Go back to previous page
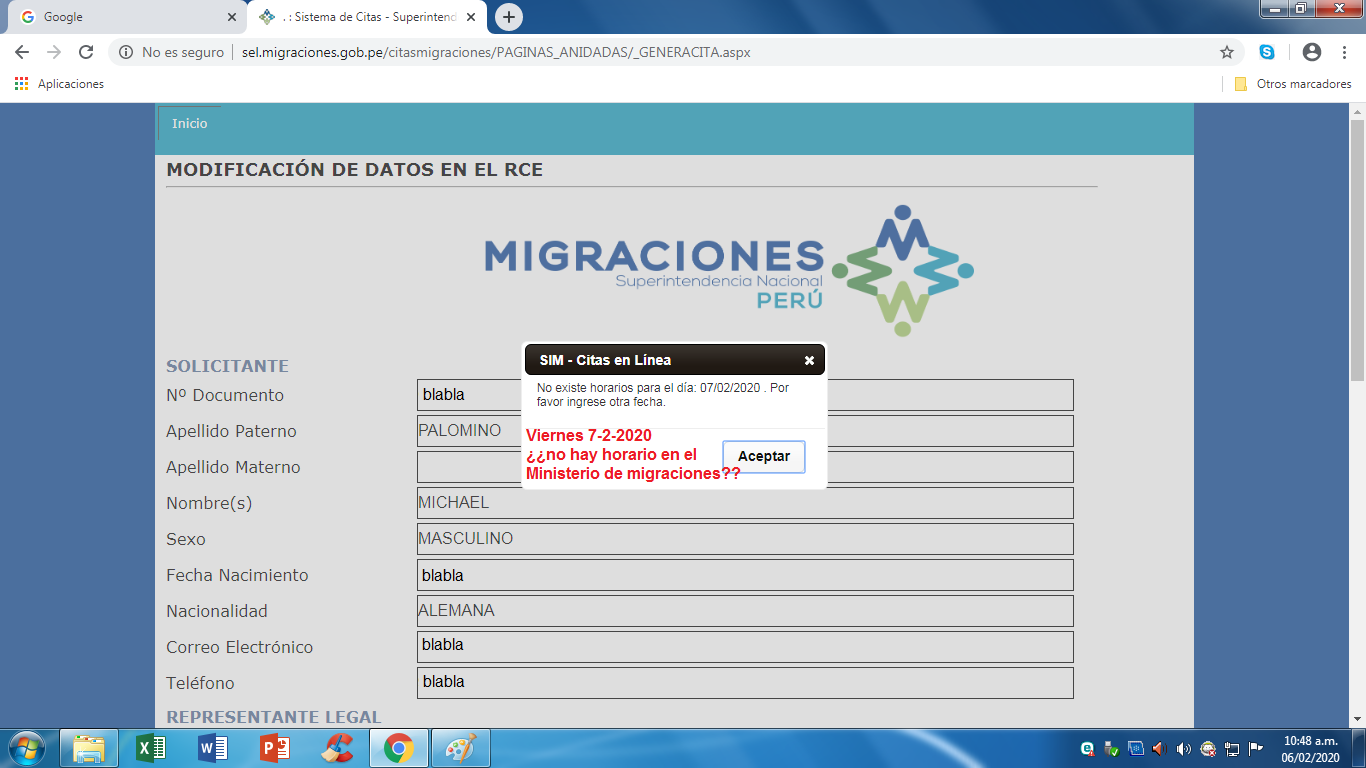Screen dimensions: 1366x768 coord(22,52)
